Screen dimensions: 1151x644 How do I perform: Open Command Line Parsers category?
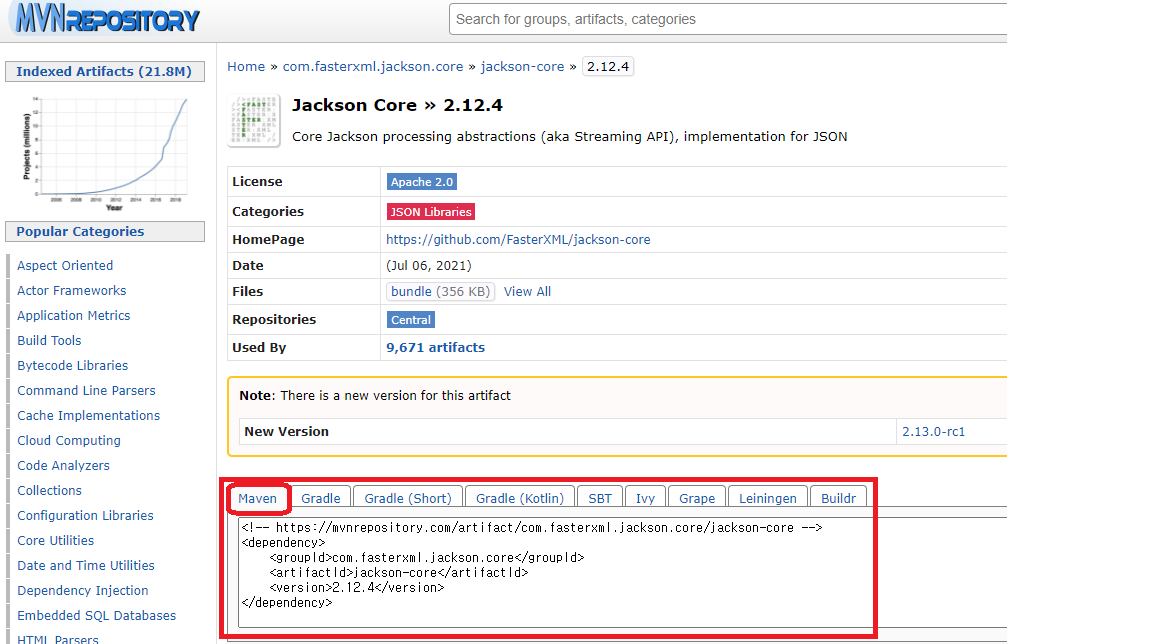coord(87,391)
